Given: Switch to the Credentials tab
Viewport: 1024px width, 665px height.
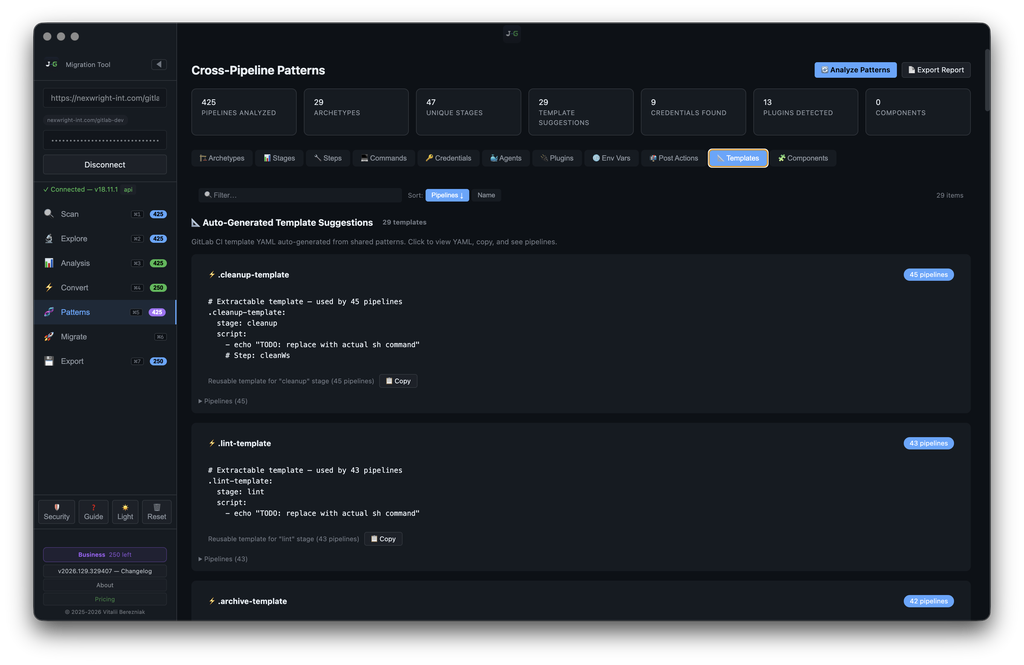Looking at the screenshot, I should click(x=449, y=158).
